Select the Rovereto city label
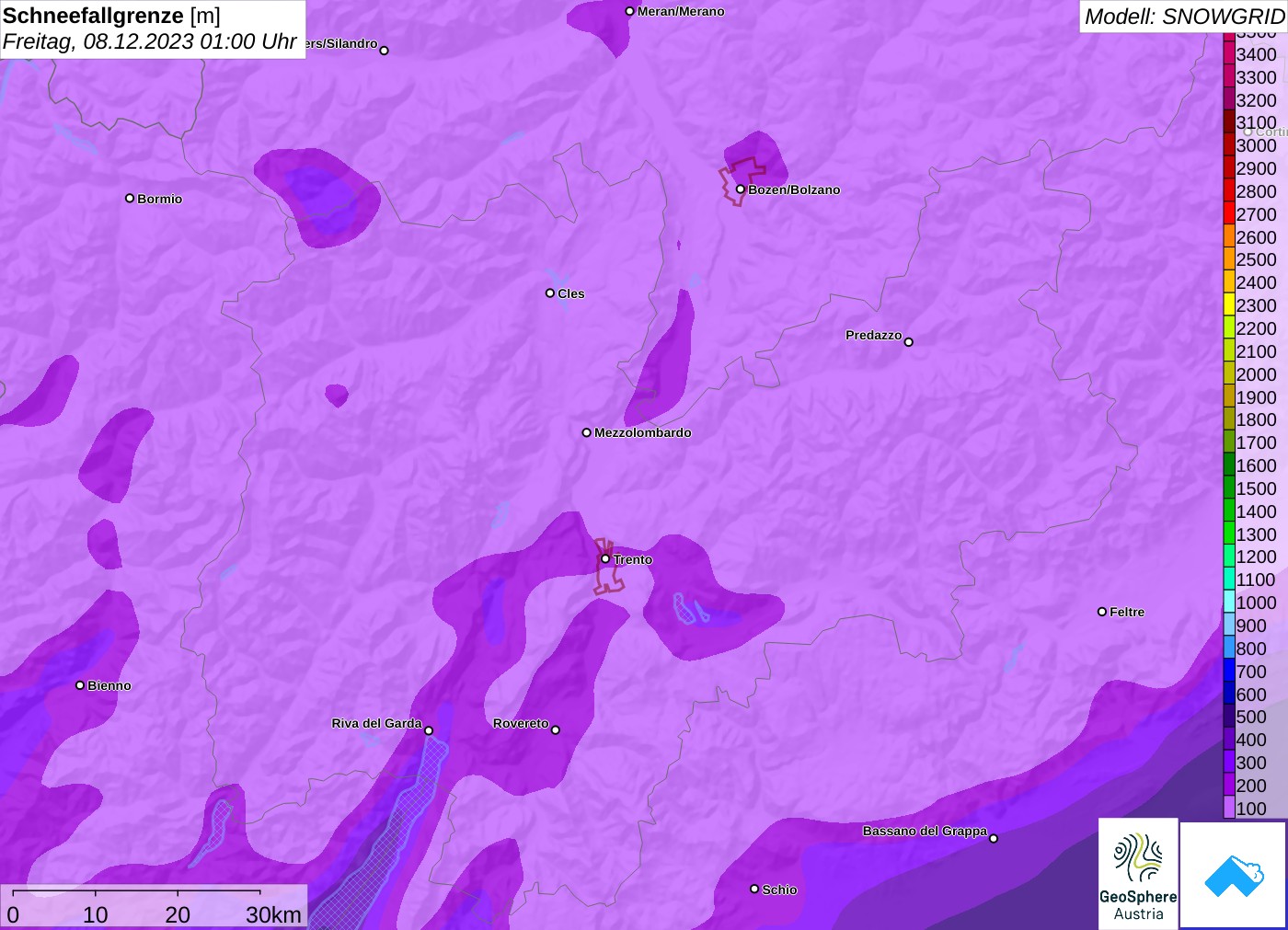Image resolution: width=1288 pixels, height=930 pixels. 520,723
